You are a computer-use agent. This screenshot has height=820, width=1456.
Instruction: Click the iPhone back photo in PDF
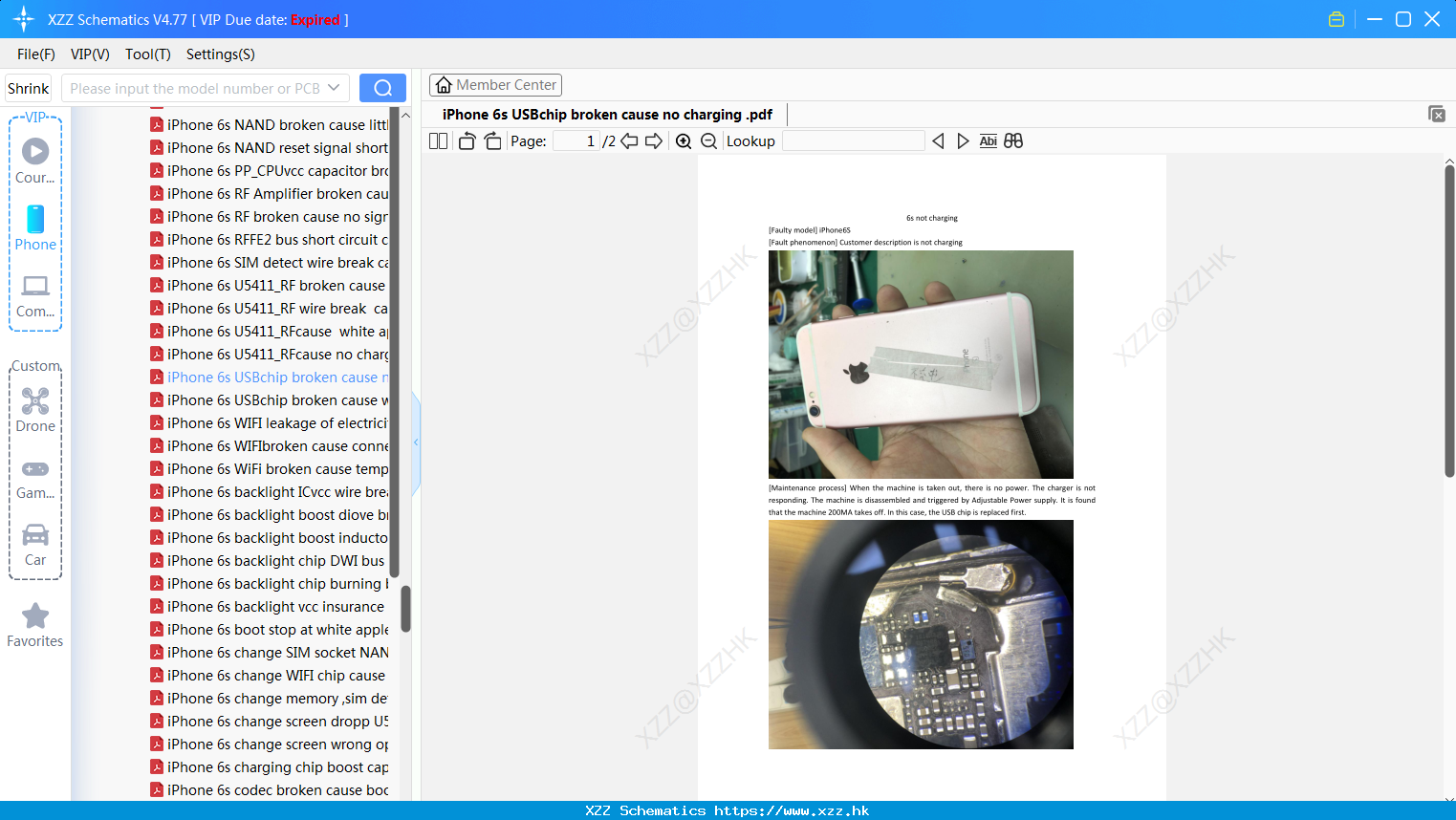(921, 364)
